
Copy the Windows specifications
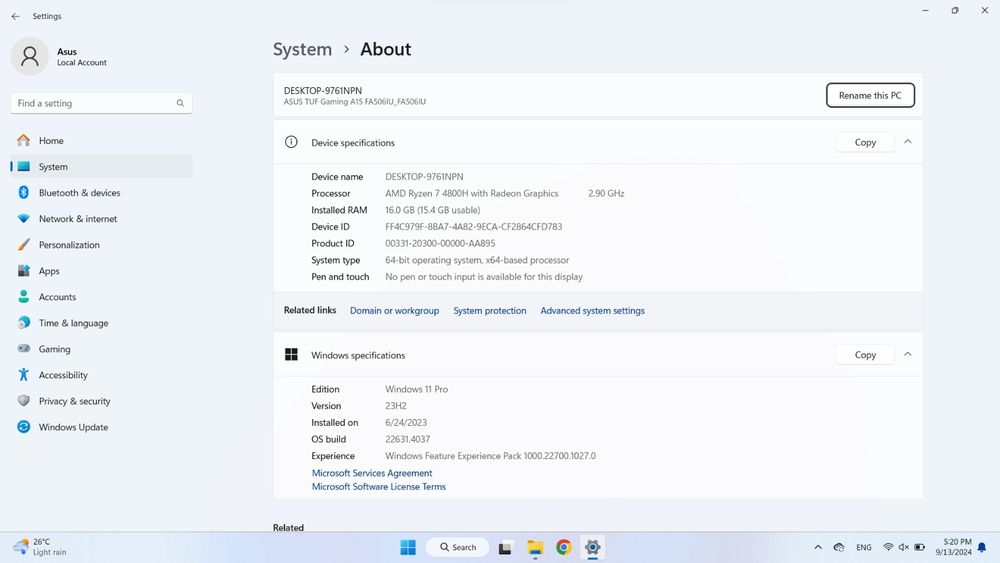[865, 355]
